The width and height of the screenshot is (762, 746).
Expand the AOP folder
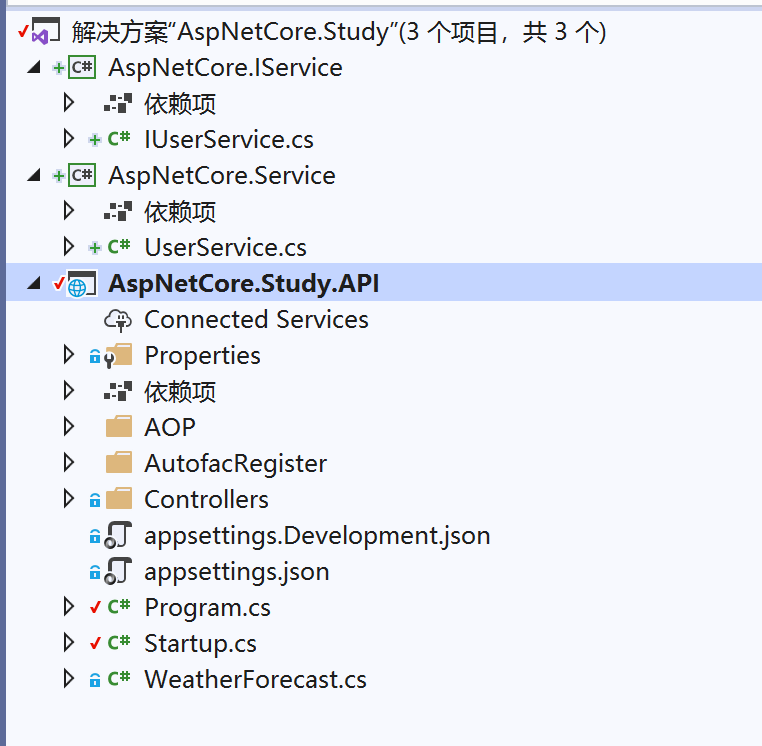click(69, 427)
